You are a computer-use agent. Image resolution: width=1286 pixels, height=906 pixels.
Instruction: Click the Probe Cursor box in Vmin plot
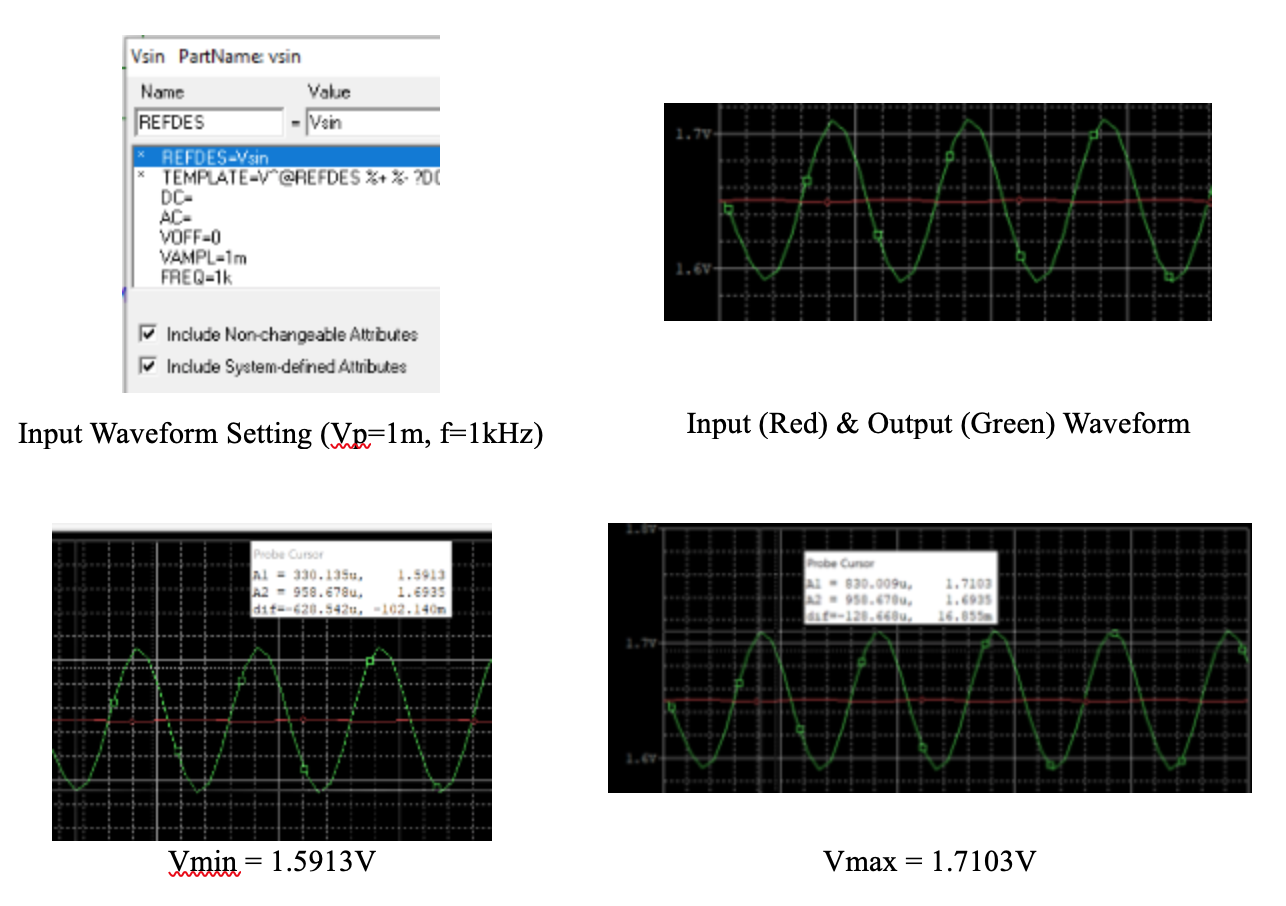click(x=350, y=579)
